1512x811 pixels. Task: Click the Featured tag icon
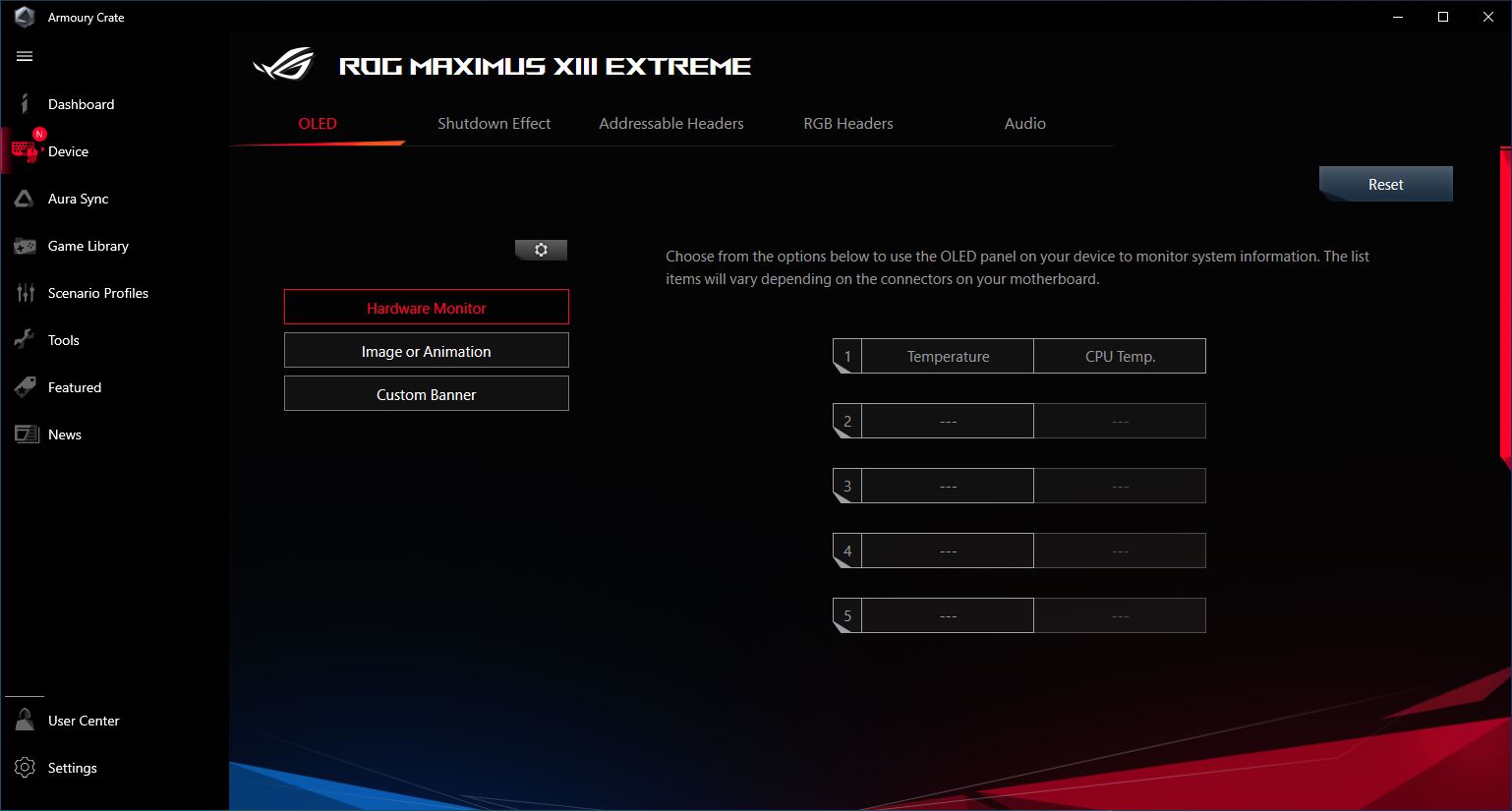(x=25, y=387)
